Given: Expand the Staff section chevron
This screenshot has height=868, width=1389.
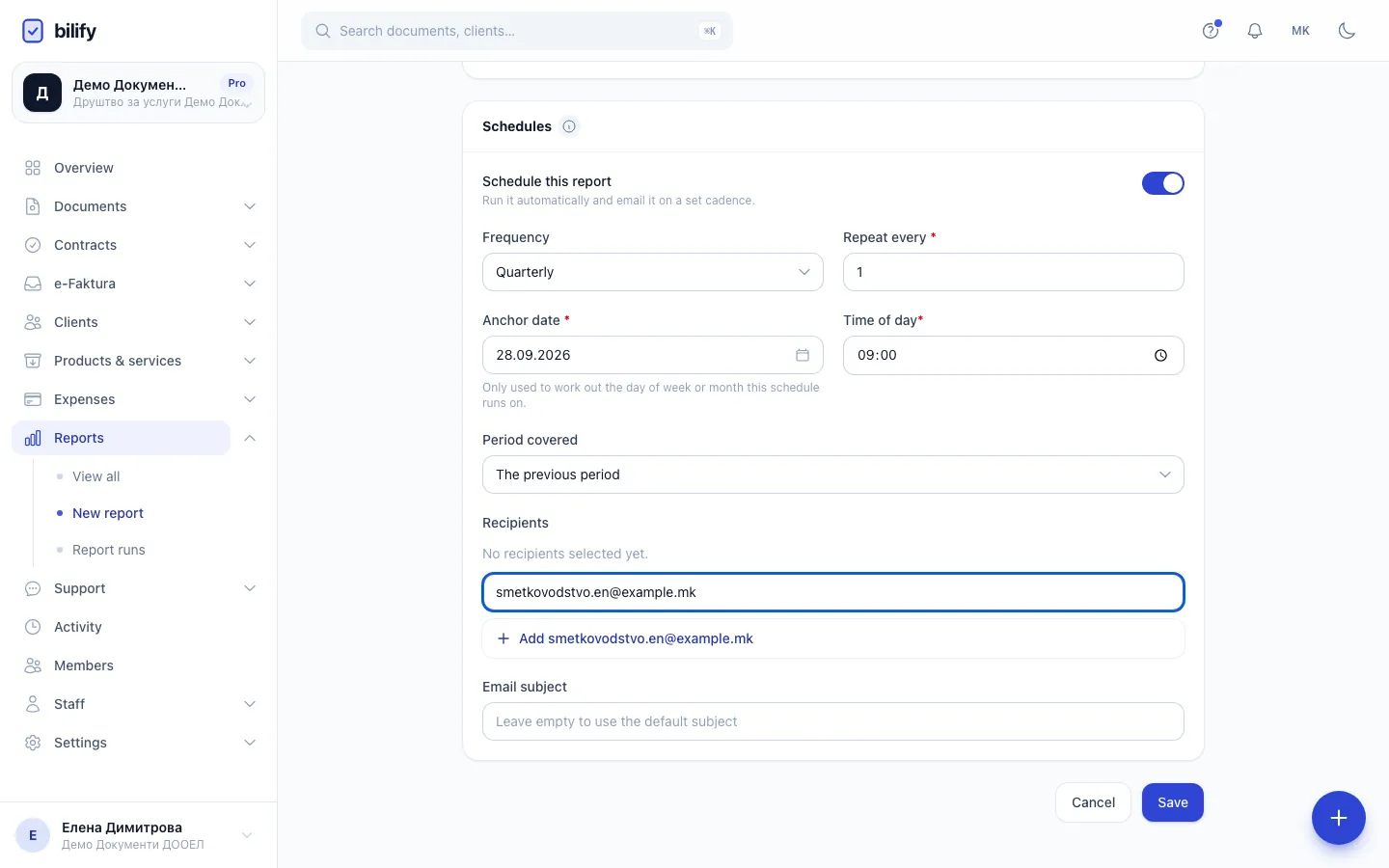Looking at the screenshot, I should coord(250,704).
